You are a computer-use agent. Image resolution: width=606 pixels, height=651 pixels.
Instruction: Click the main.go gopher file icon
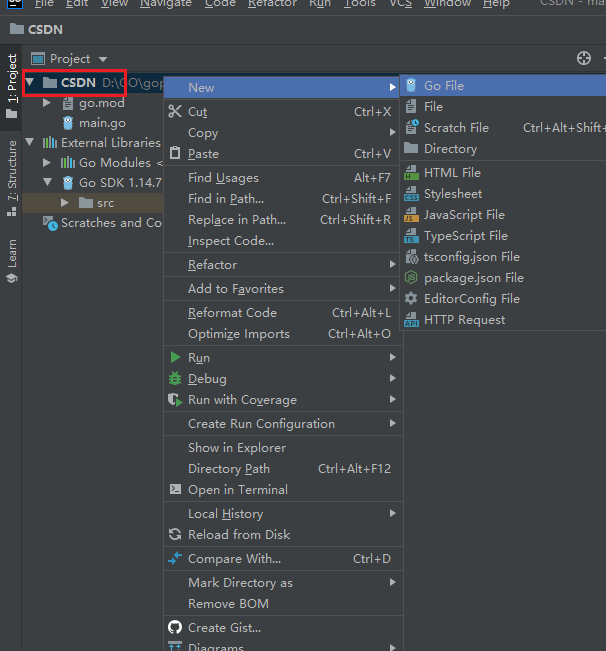(x=68, y=123)
